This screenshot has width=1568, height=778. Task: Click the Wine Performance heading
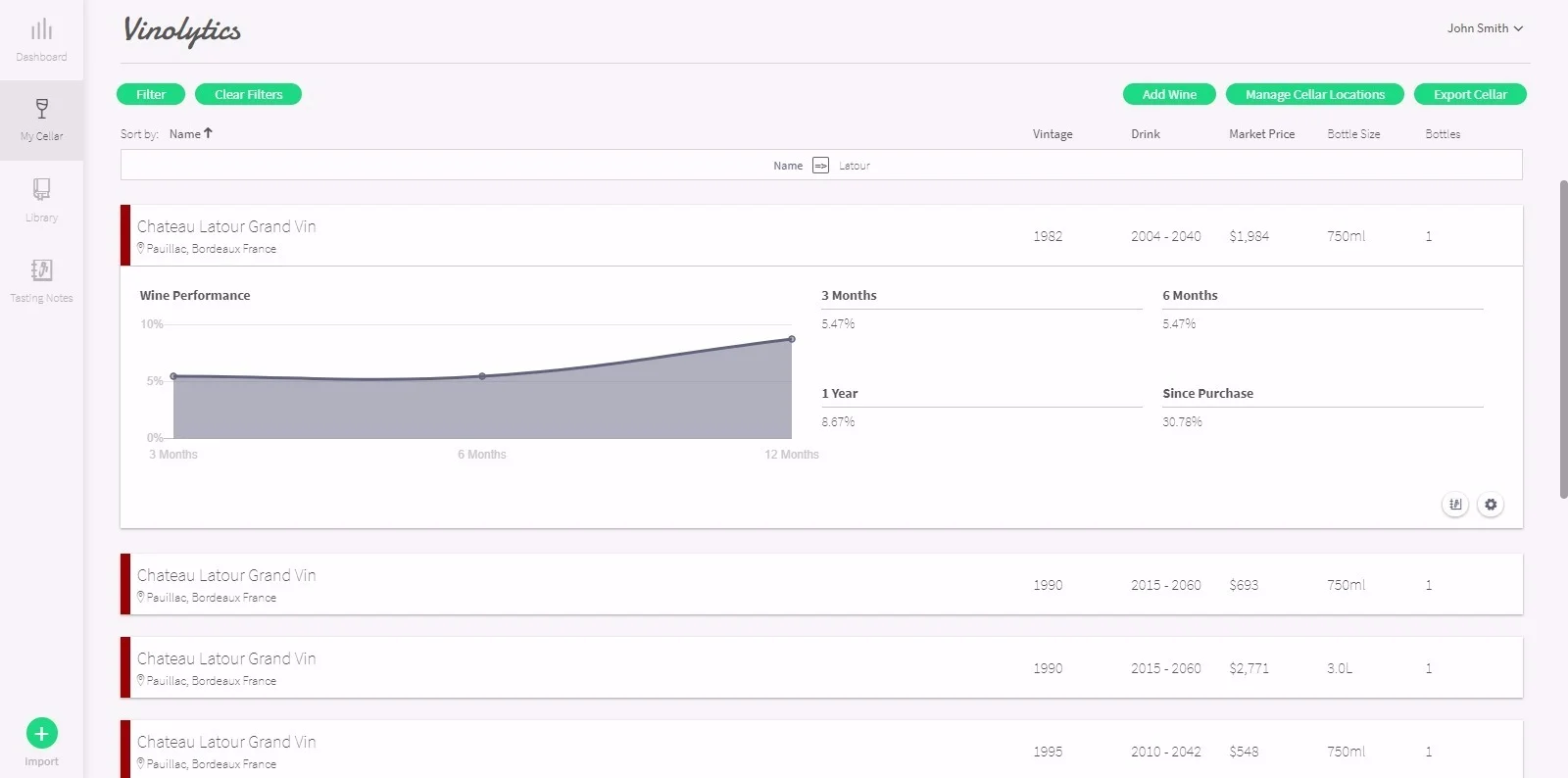pyautogui.click(x=195, y=295)
